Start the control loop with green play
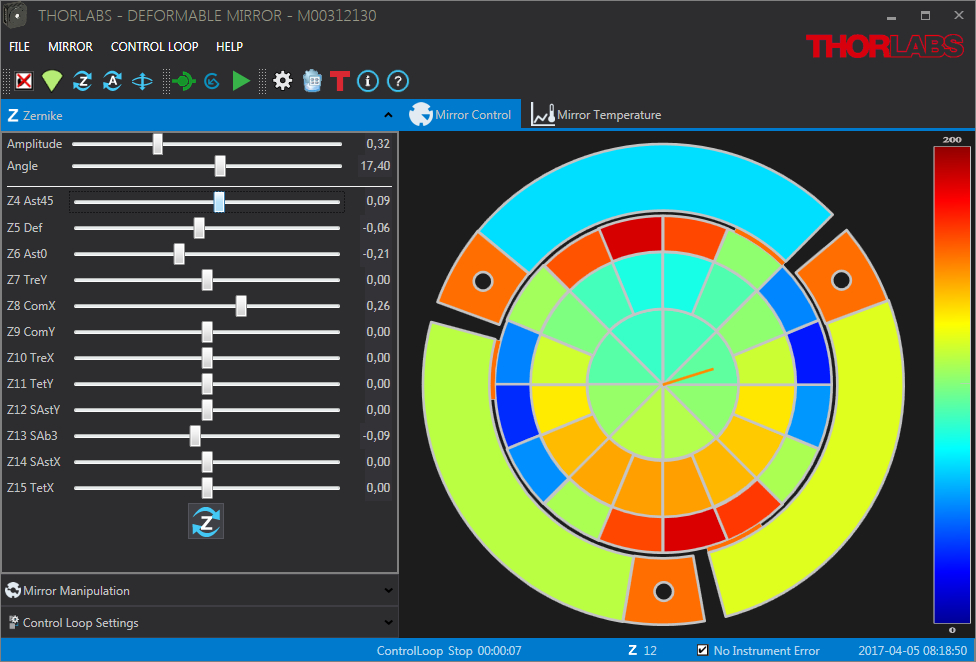976x662 pixels. (241, 81)
